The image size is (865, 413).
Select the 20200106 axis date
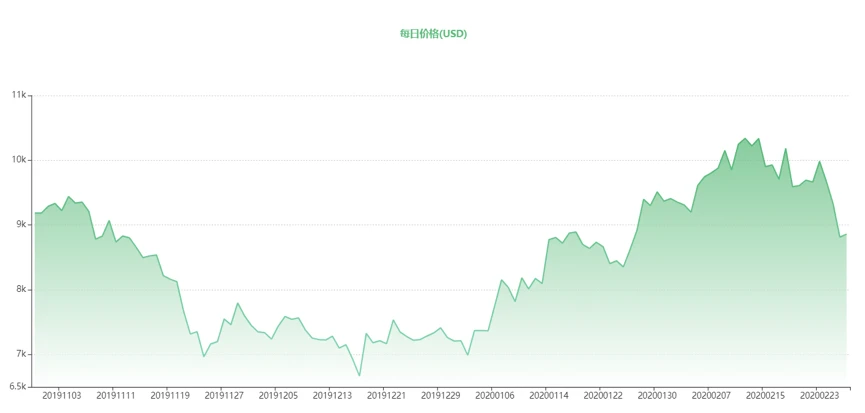click(494, 396)
